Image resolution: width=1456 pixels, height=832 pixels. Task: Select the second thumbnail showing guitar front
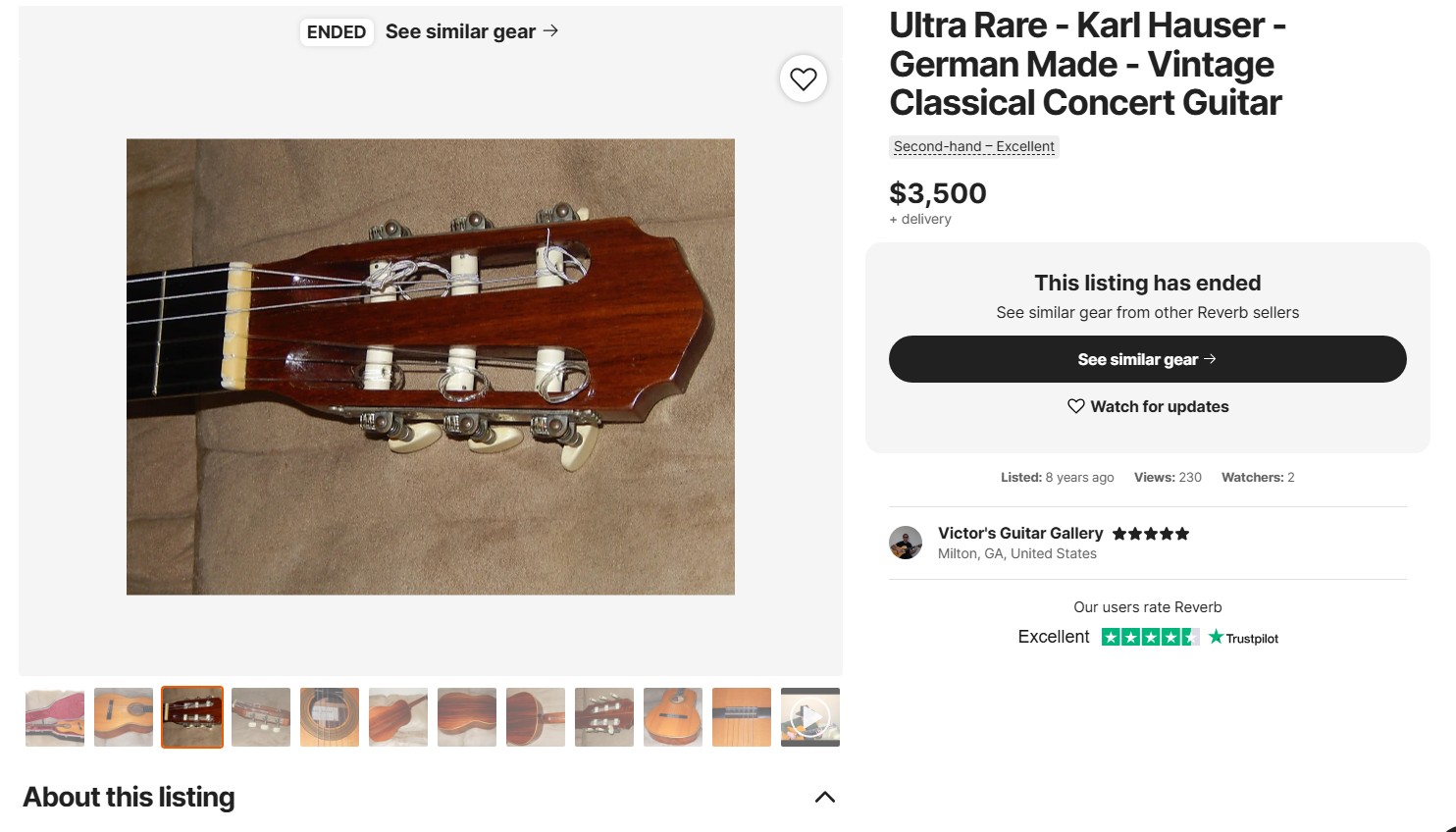pos(124,717)
